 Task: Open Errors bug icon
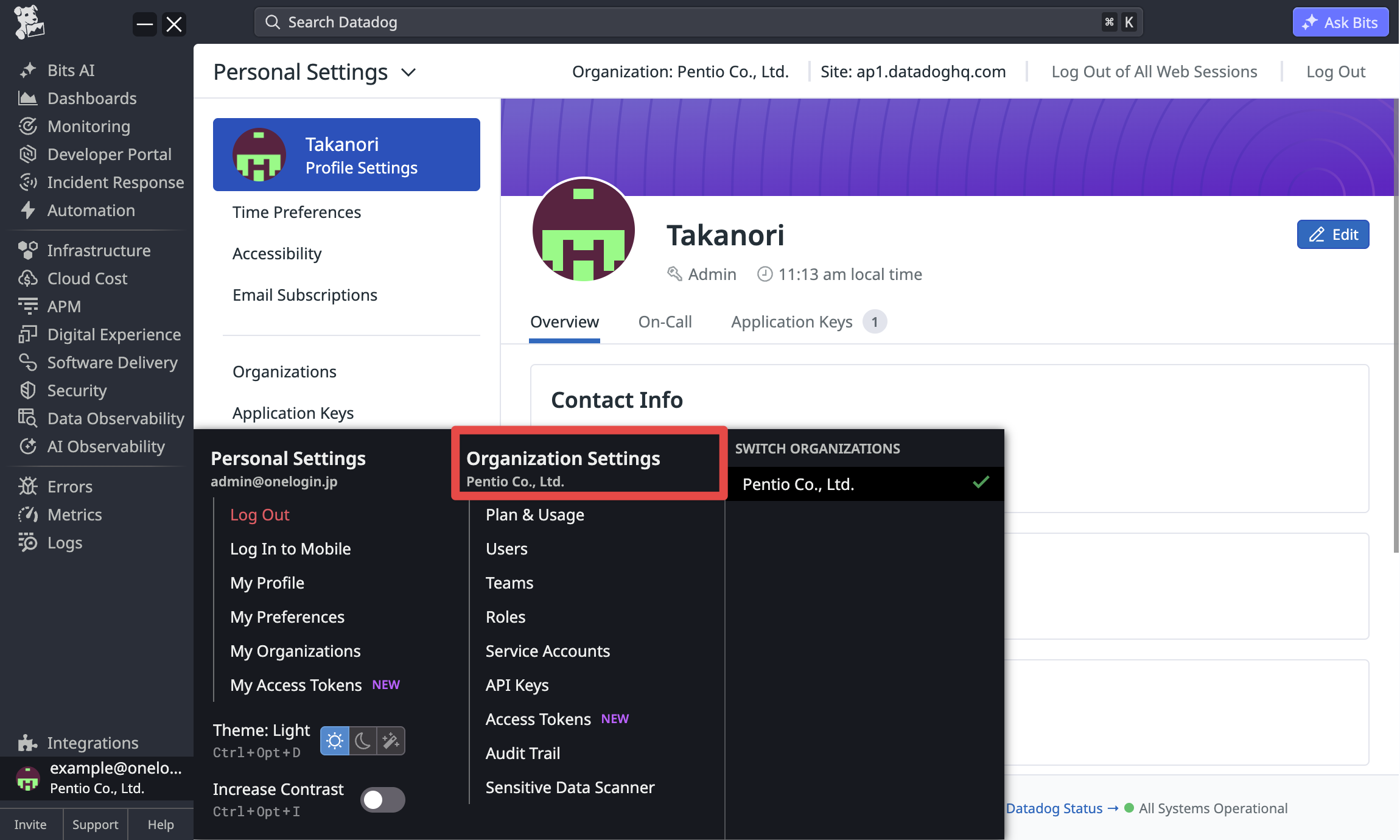point(27,486)
